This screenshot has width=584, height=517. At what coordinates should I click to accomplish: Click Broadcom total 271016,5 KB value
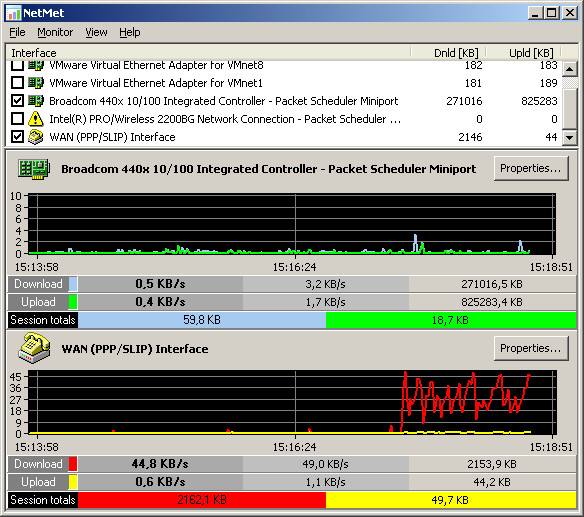click(x=492, y=284)
